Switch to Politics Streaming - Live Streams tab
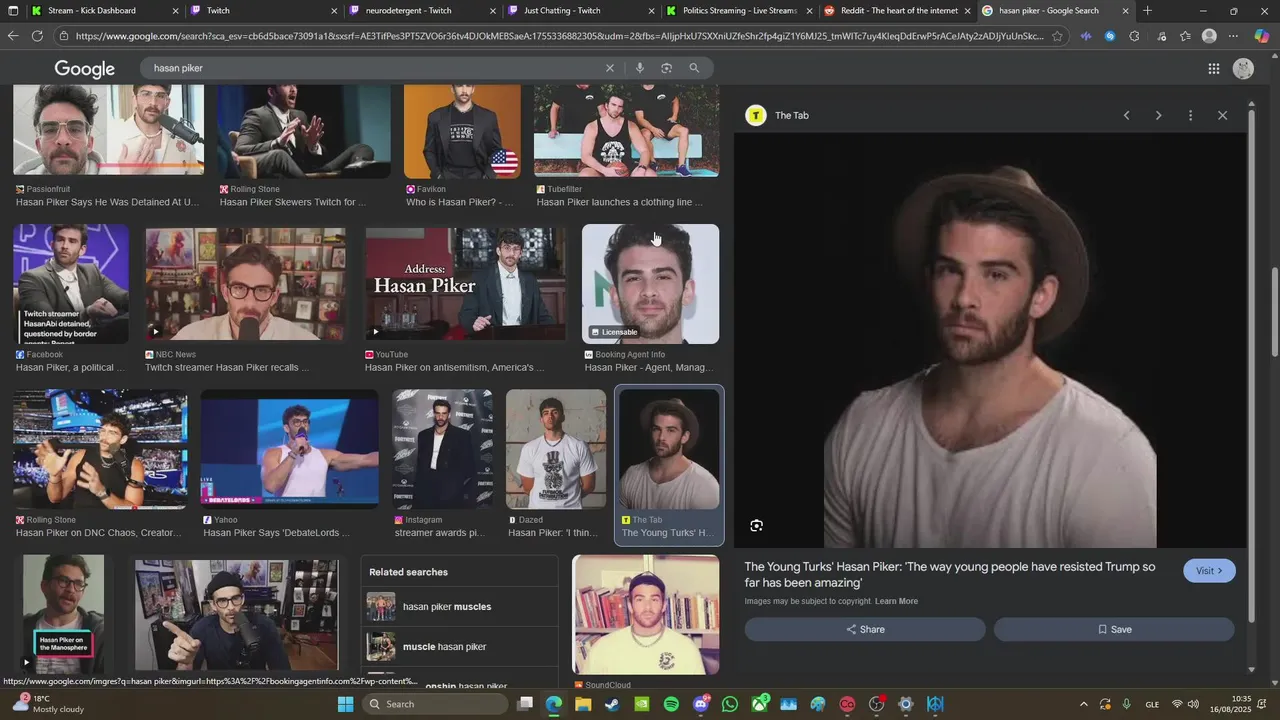This screenshot has width=1280, height=720. (739, 11)
